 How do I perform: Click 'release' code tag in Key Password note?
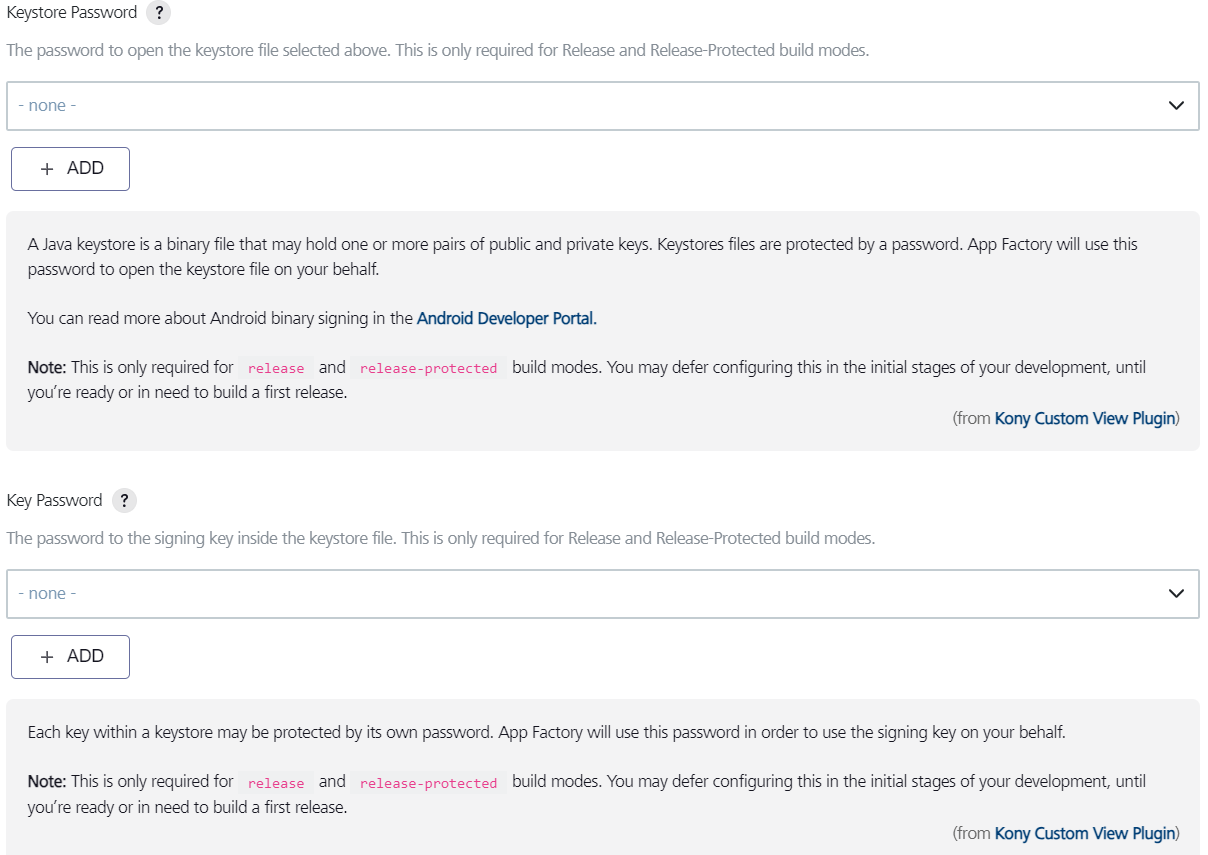(276, 783)
